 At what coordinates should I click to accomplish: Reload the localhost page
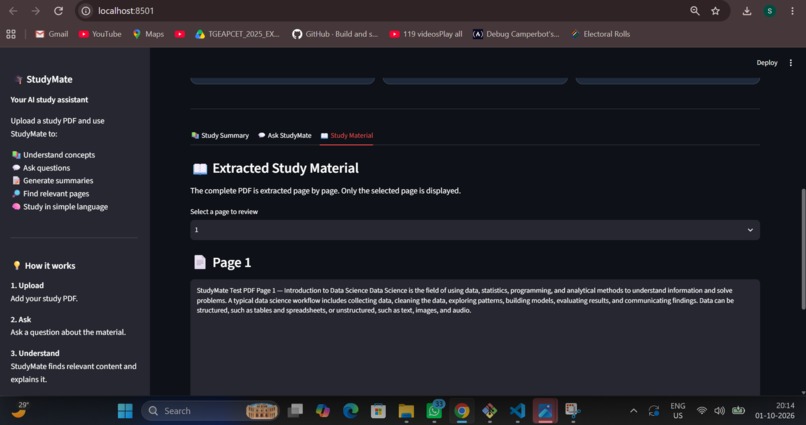[x=59, y=11]
